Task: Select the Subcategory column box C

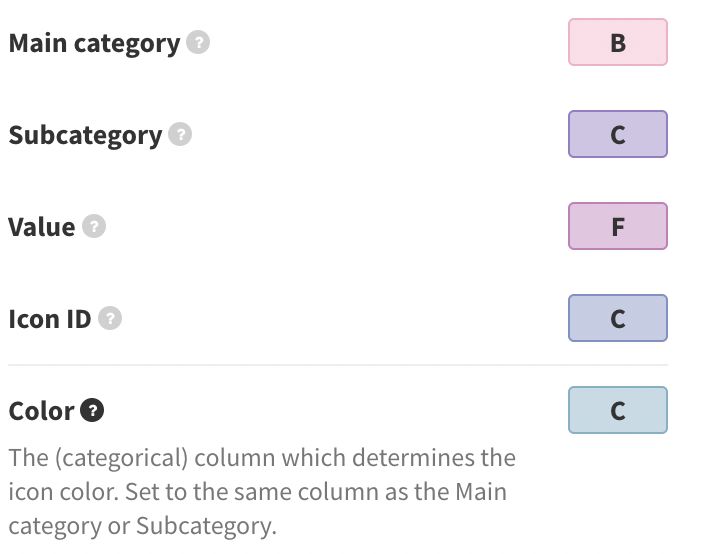Action: click(618, 134)
